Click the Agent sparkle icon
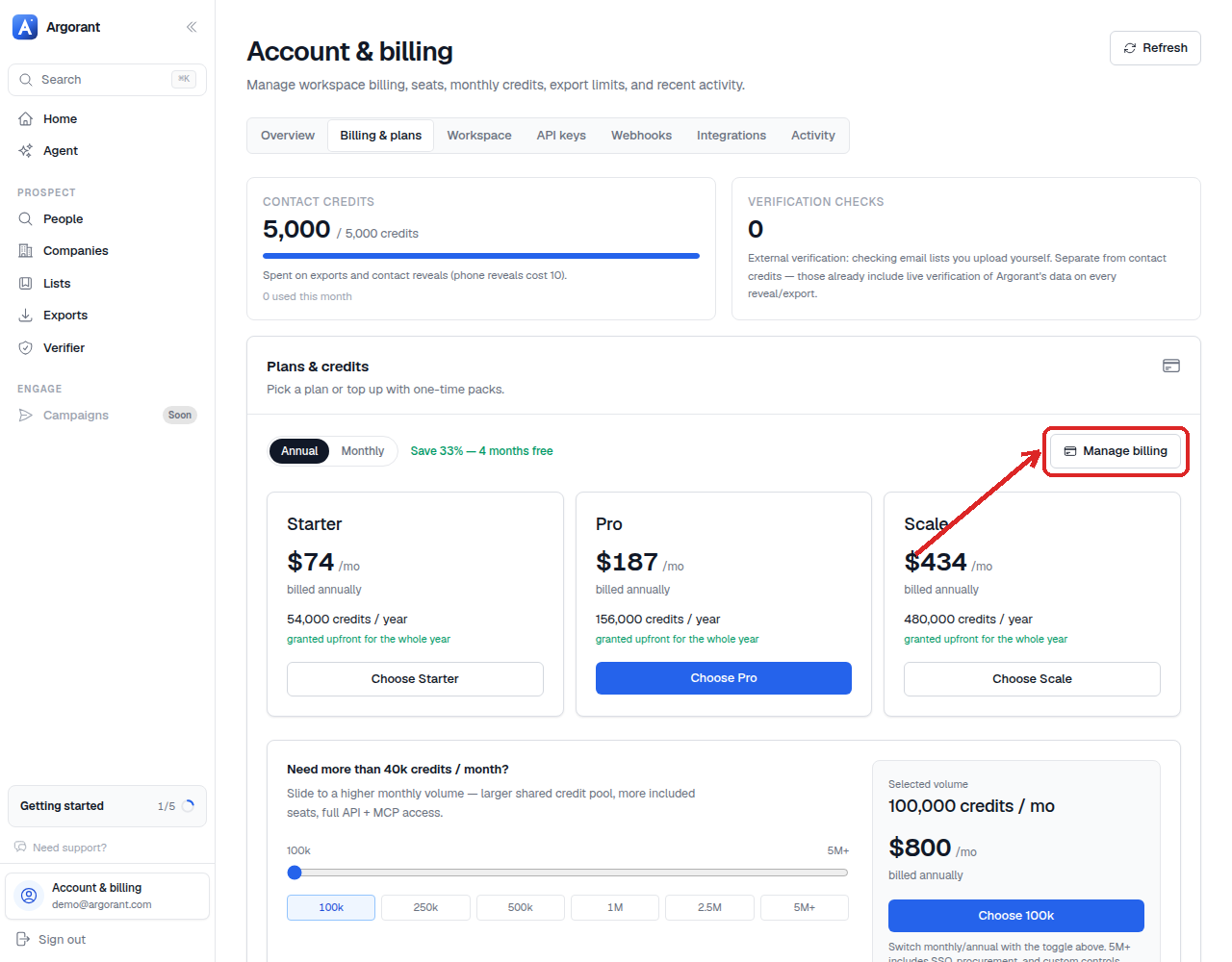Viewport: 1232px width, 962px height. click(x=26, y=151)
